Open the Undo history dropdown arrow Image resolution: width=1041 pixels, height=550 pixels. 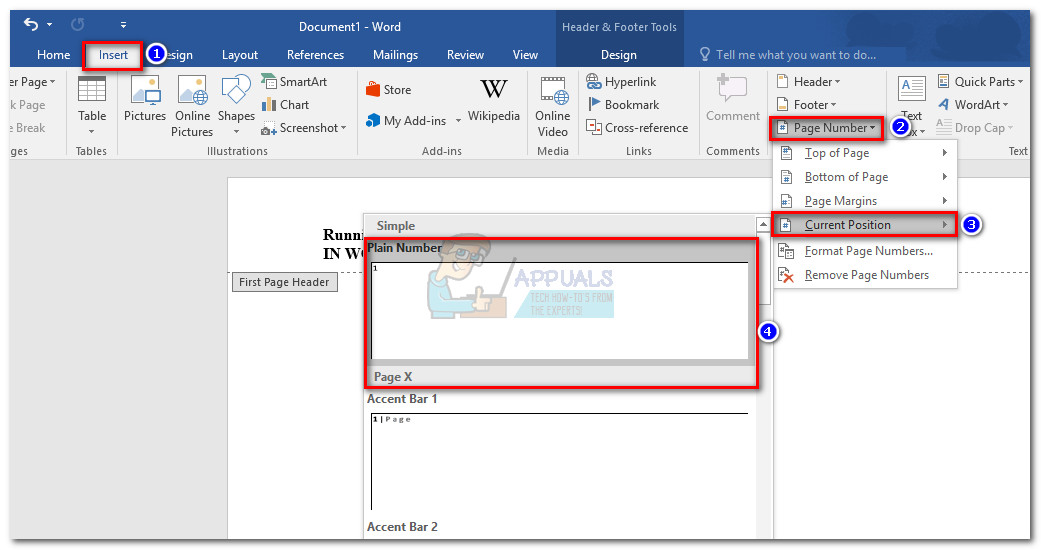pyautogui.click(x=50, y=25)
